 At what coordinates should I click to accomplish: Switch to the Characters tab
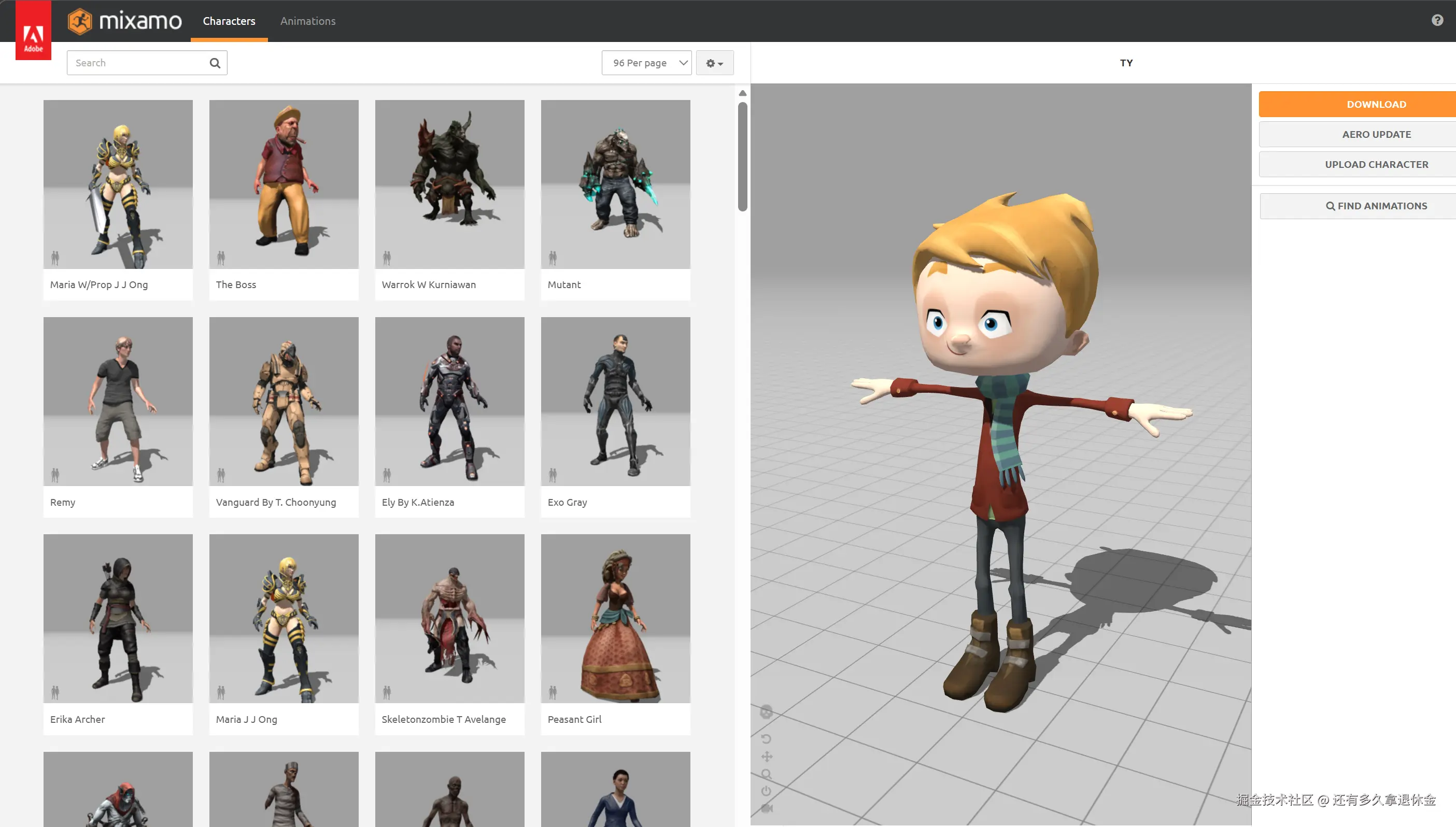pos(229,21)
